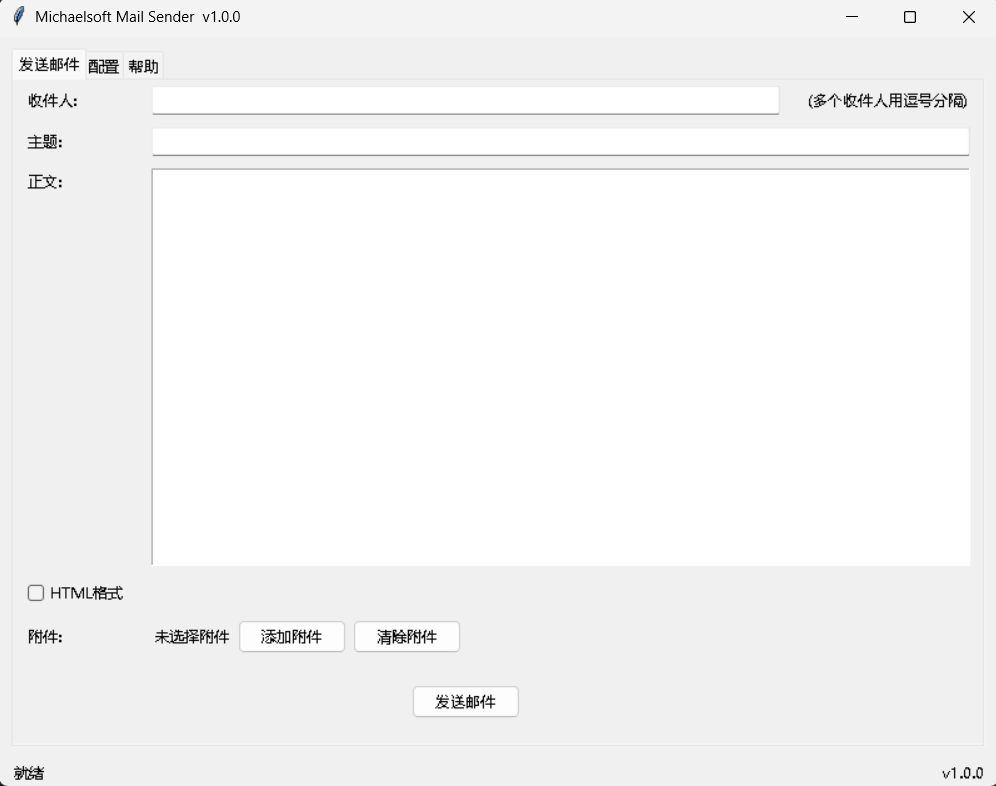Click the v1.0.0 version label in the status bar
The height and width of the screenshot is (786, 996).
click(x=962, y=773)
